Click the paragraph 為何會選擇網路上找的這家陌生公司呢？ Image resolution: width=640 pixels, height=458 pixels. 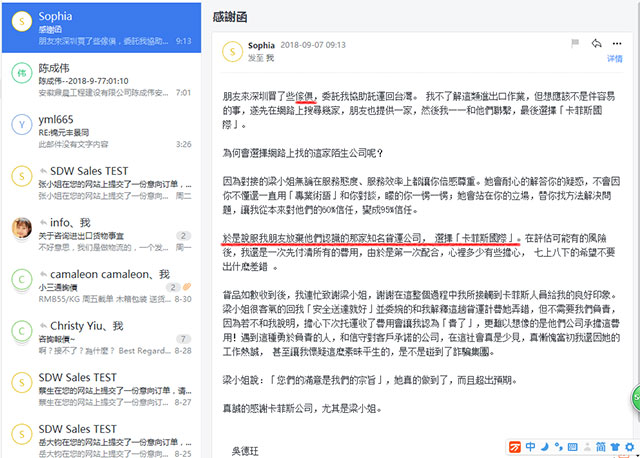(302, 153)
